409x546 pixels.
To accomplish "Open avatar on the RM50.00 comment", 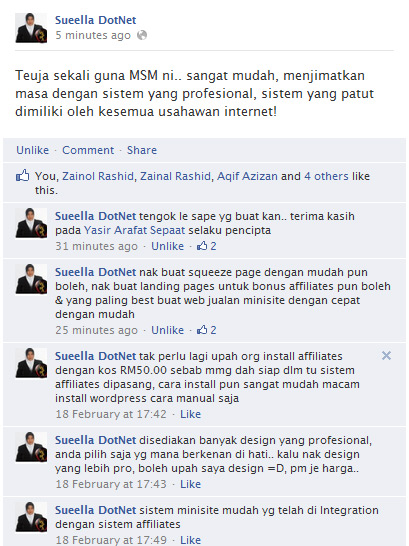I will click(31, 363).
